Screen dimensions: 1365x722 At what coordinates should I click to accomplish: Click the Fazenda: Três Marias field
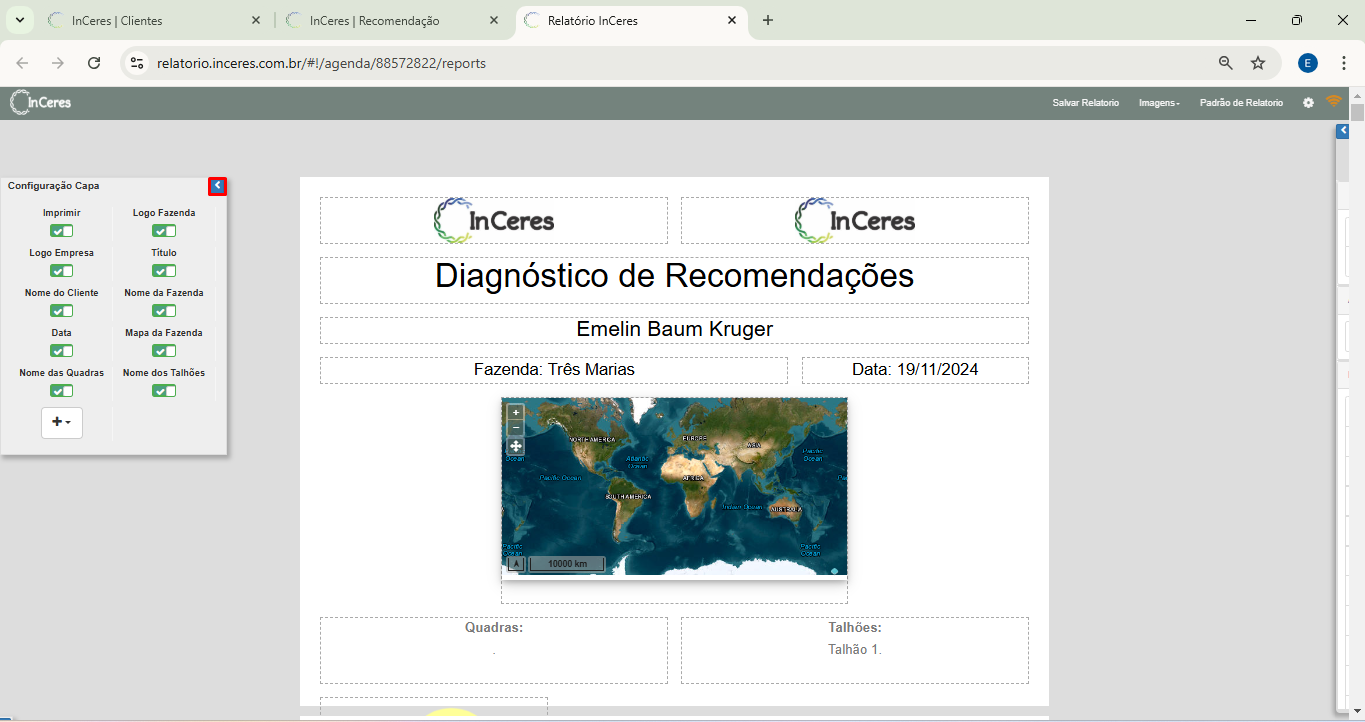coord(554,370)
